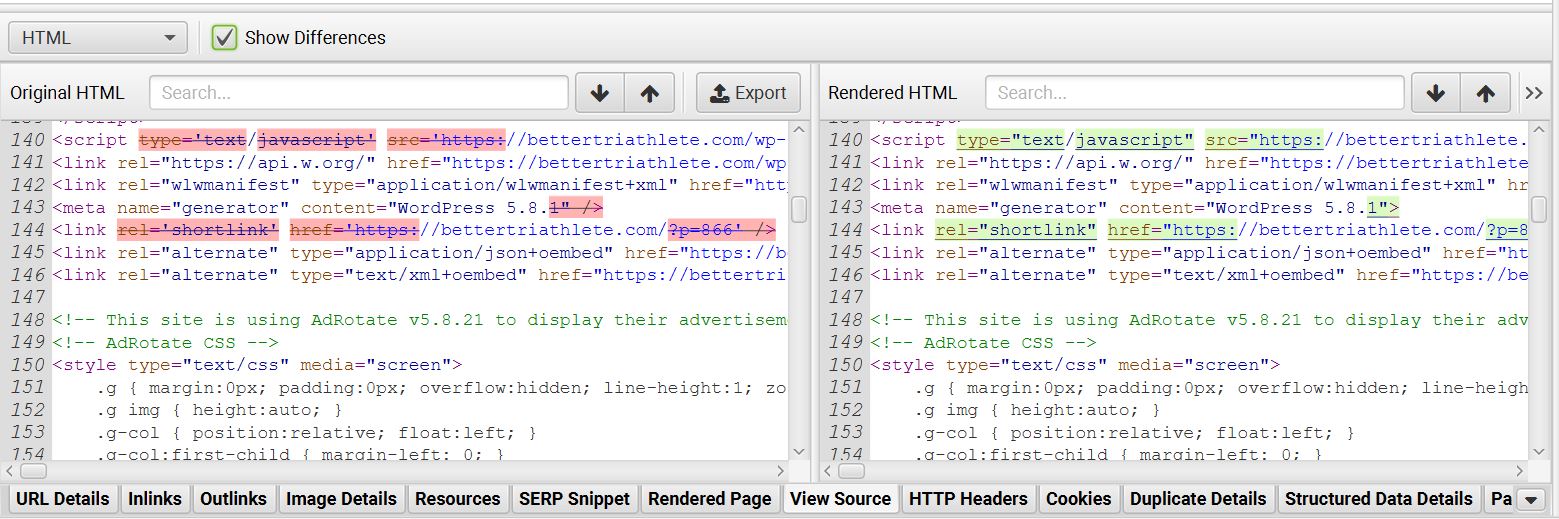Click the Original HTML horizontal scrollbar thumb
This screenshot has height=519, width=1559.
pos(33,471)
